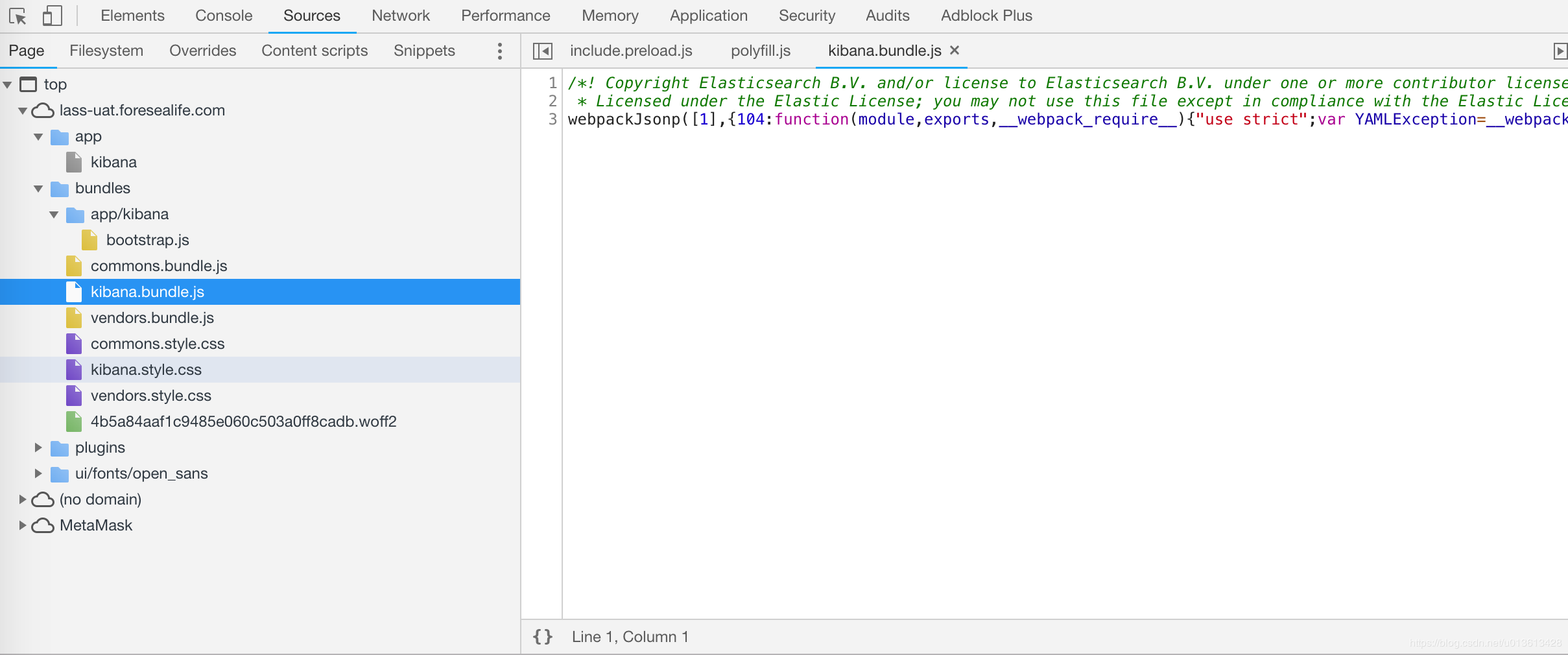Place cursor in the webpackJsonp code line
1568x655 pixels.
(x=1067, y=119)
